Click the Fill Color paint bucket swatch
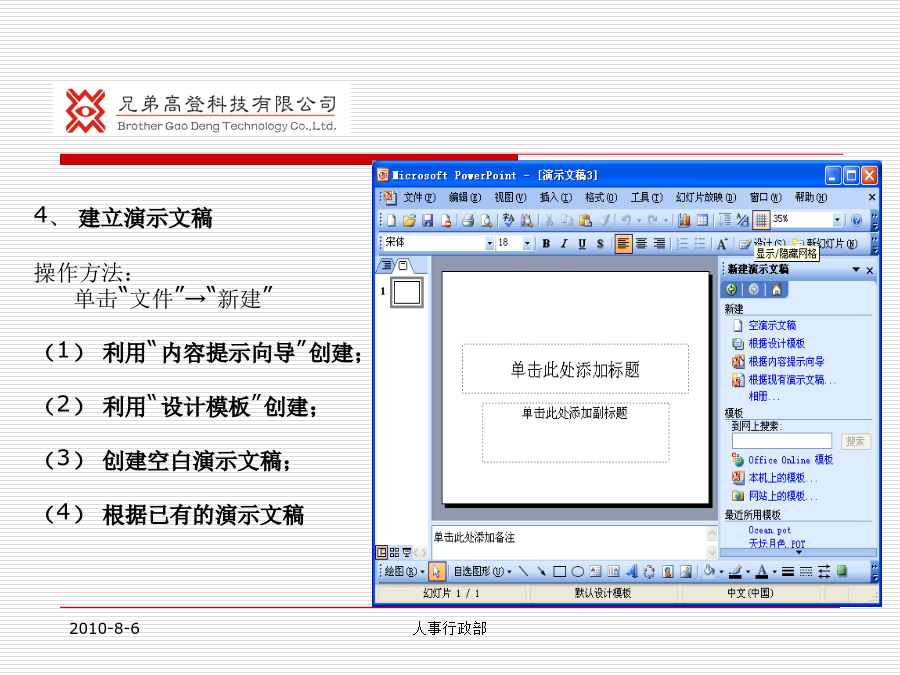This screenshot has height=675, width=900. coord(709,572)
